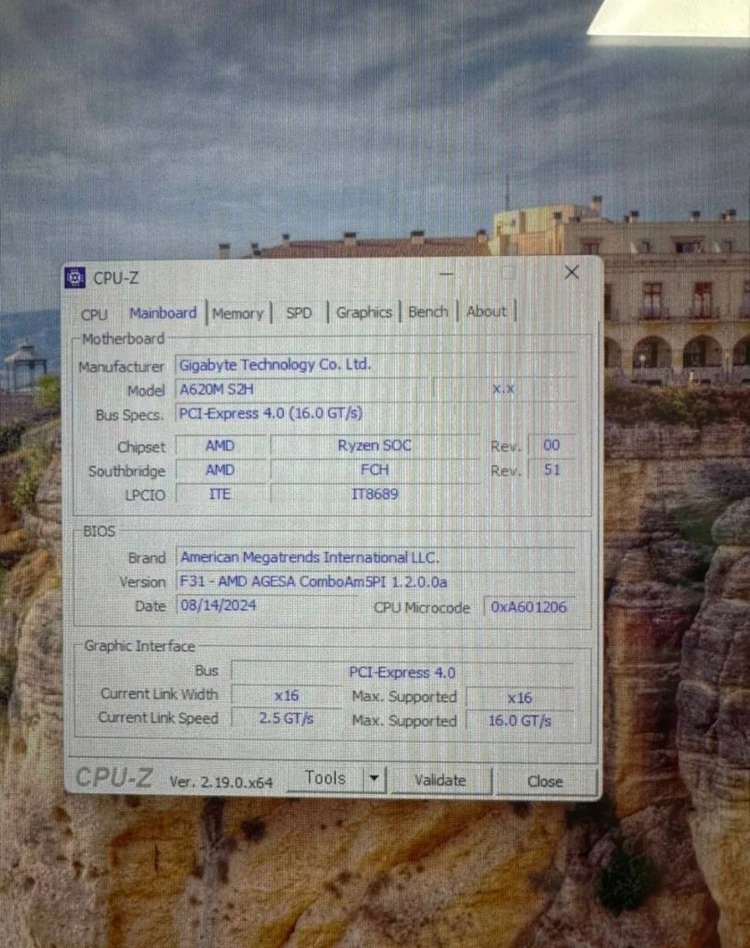The image size is (750, 948).
Task: Click the CPU Microcode value 0xA601206
Action: 529,606
